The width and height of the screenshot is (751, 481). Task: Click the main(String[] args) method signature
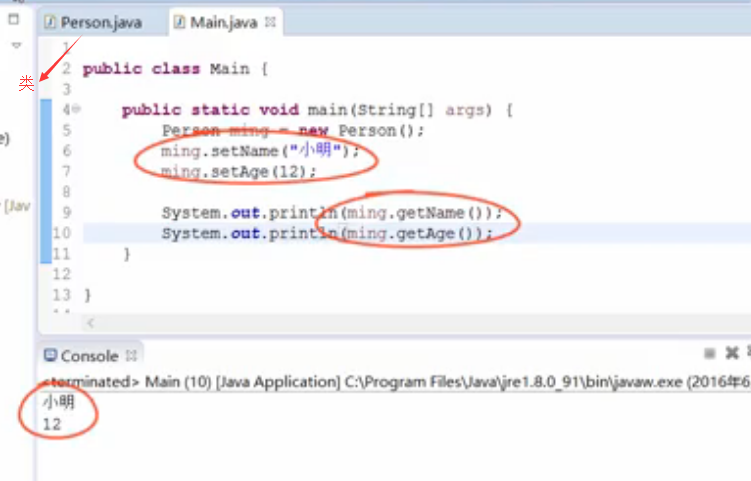(317, 110)
